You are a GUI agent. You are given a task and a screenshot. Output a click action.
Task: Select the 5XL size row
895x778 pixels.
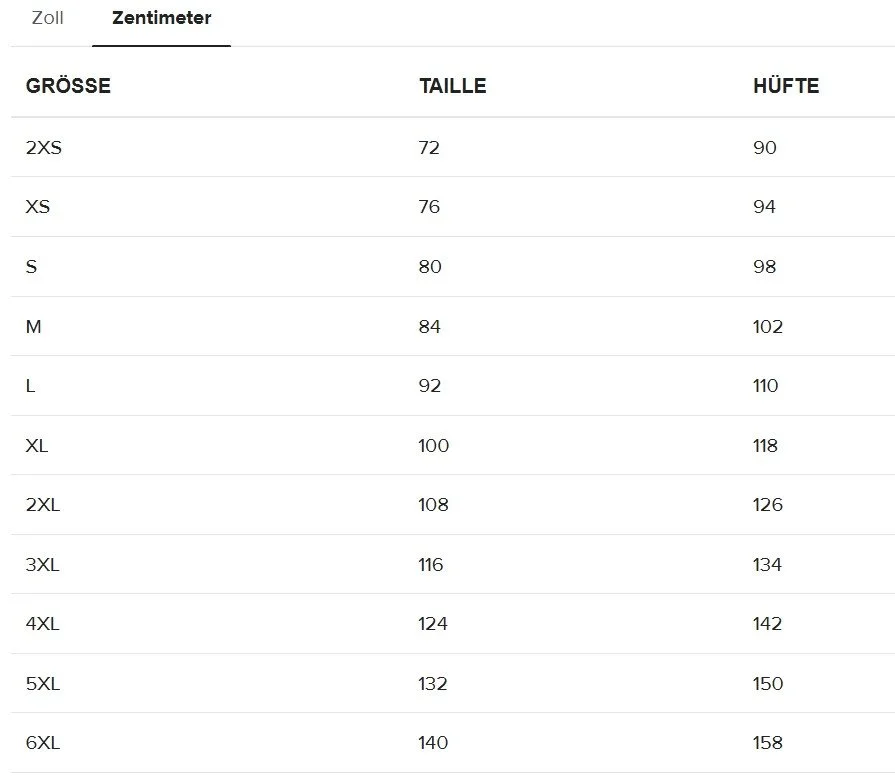453,683
